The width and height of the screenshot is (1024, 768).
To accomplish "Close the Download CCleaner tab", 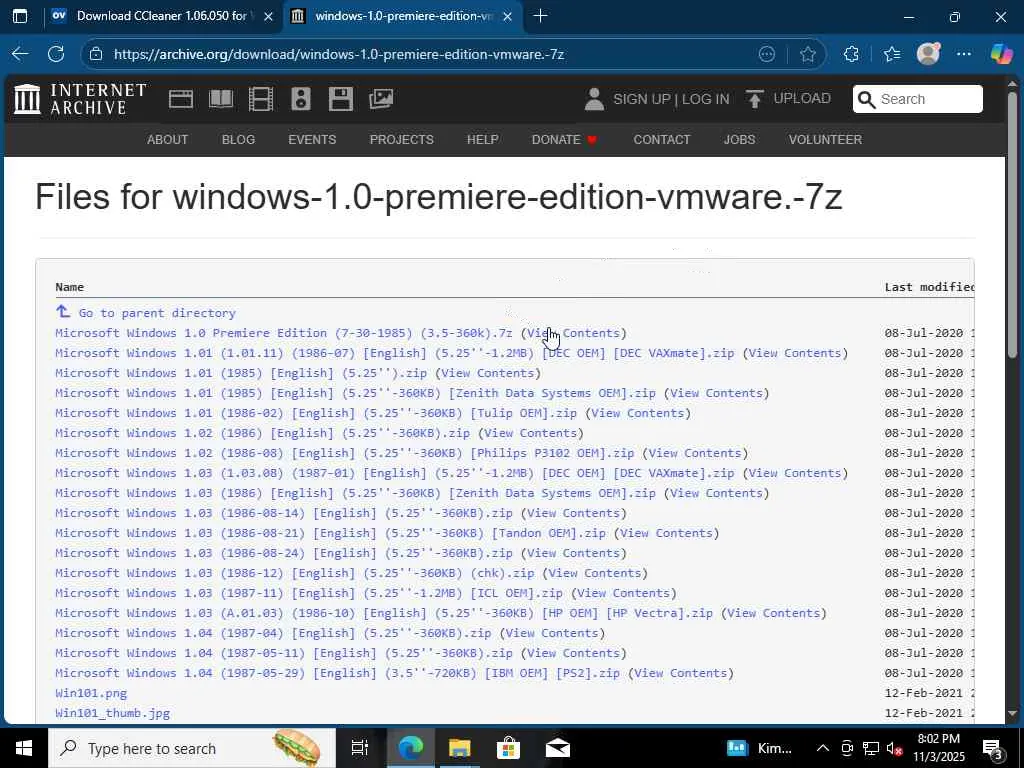I will pyautogui.click(x=268, y=16).
